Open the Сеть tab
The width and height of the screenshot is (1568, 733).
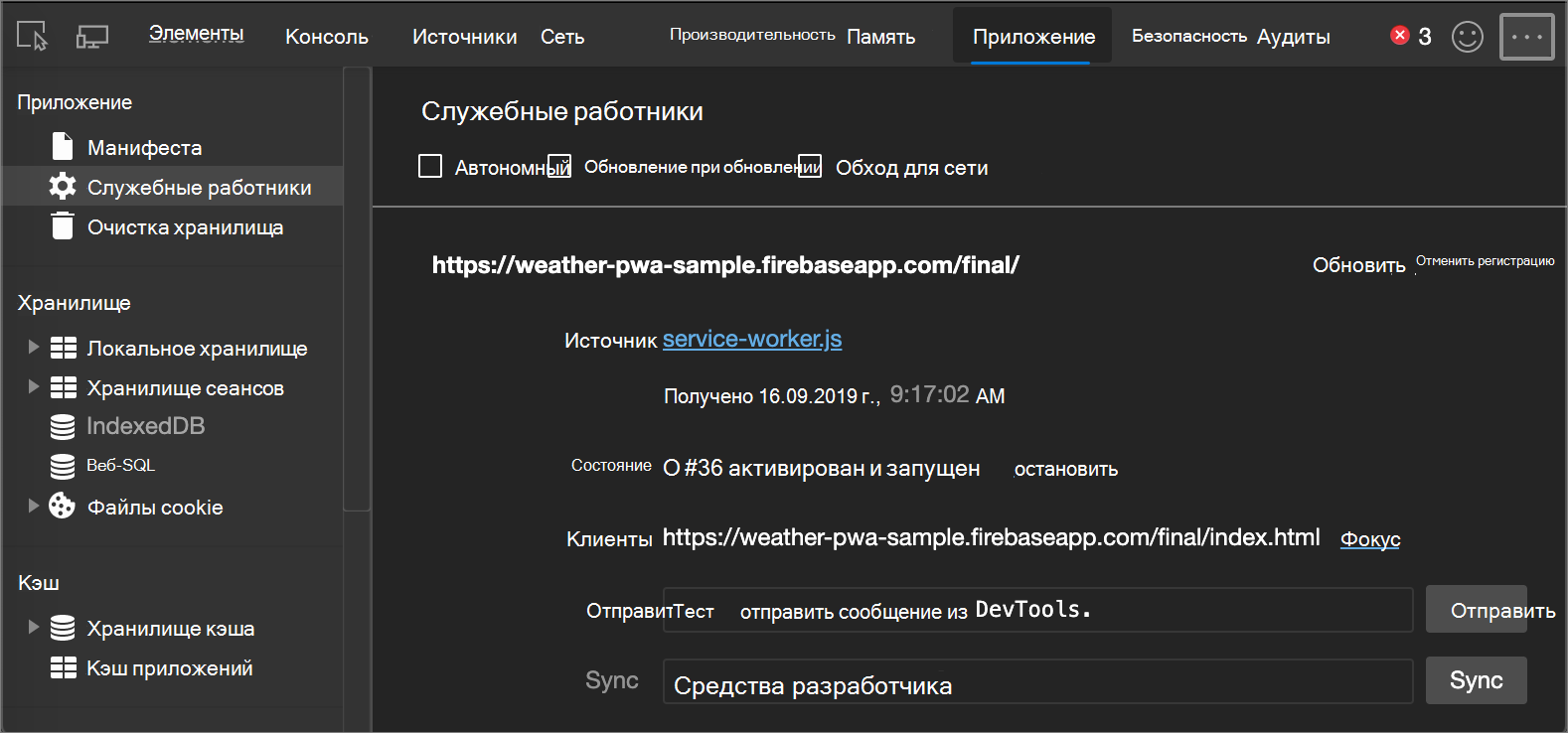(562, 37)
